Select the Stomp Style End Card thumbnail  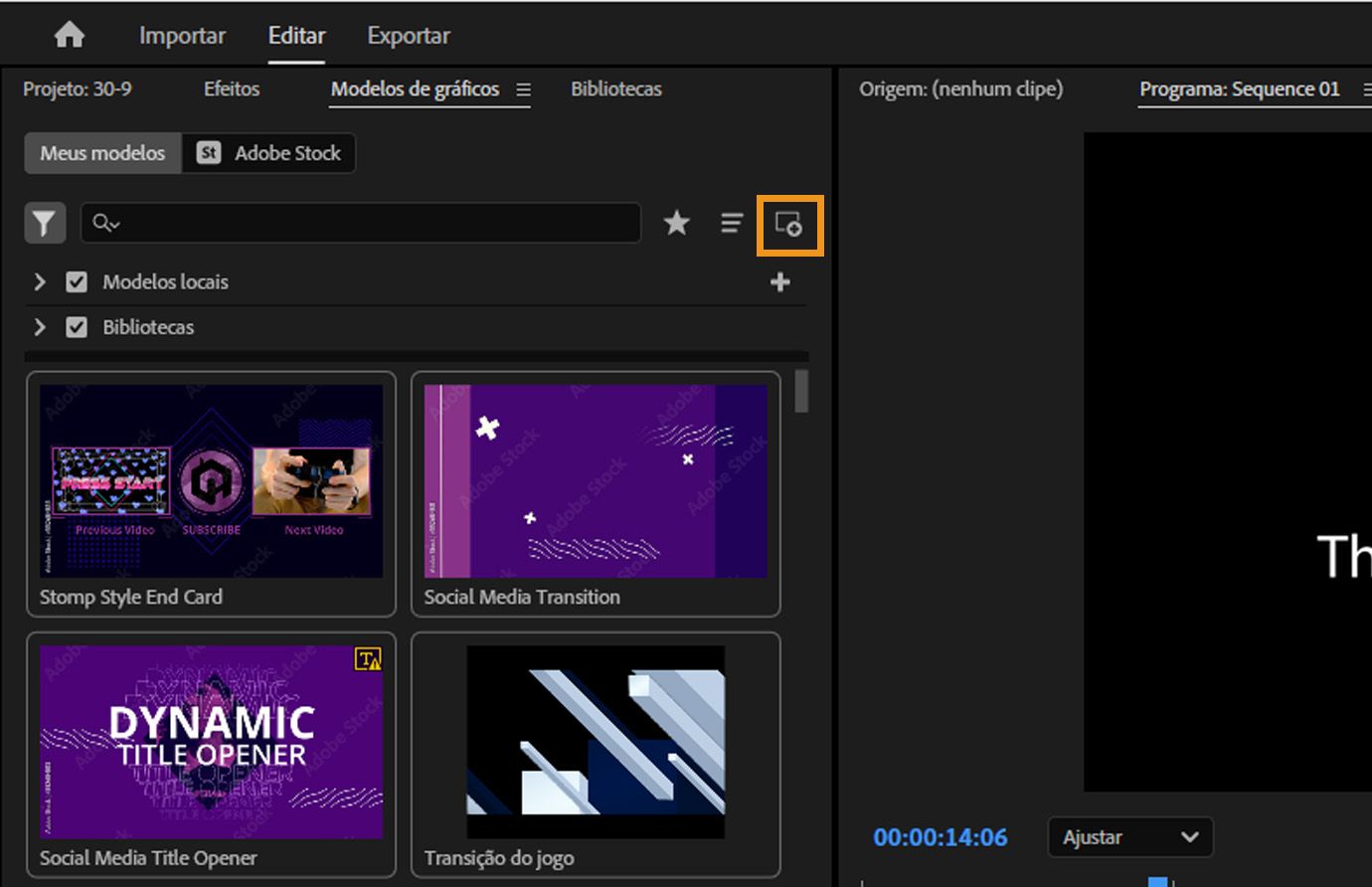(211, 481)
